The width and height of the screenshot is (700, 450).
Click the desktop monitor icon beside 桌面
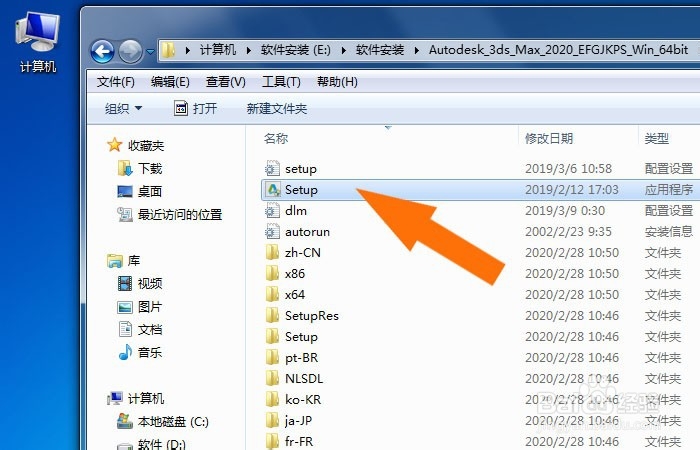point(125,192)
